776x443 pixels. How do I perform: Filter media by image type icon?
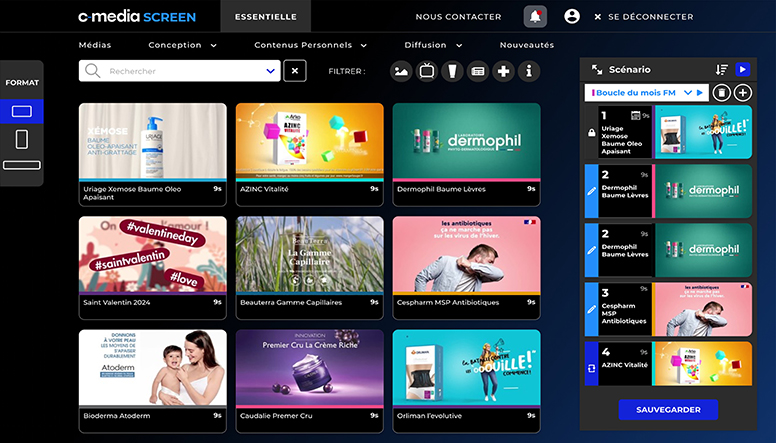401,71
